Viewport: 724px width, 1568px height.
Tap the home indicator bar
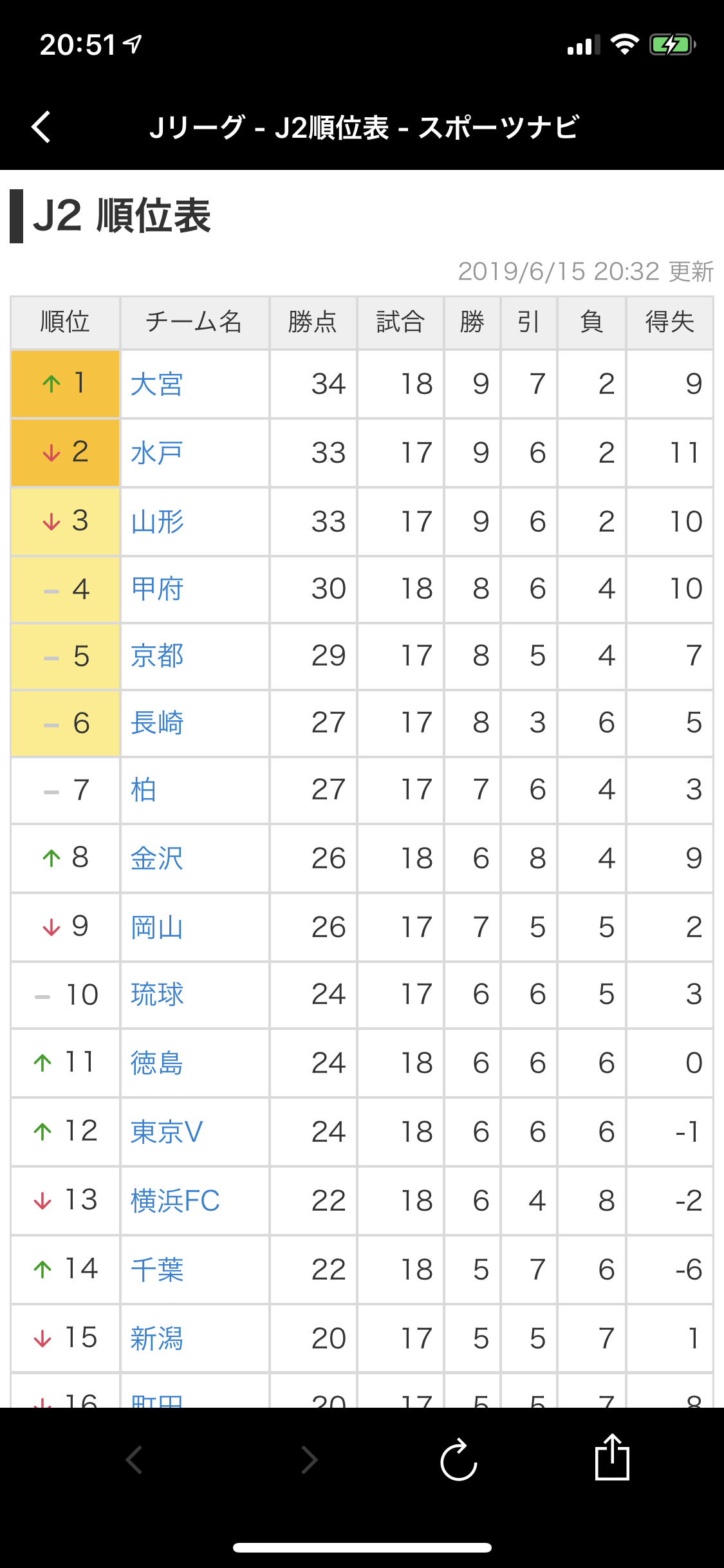[362, 1547]
